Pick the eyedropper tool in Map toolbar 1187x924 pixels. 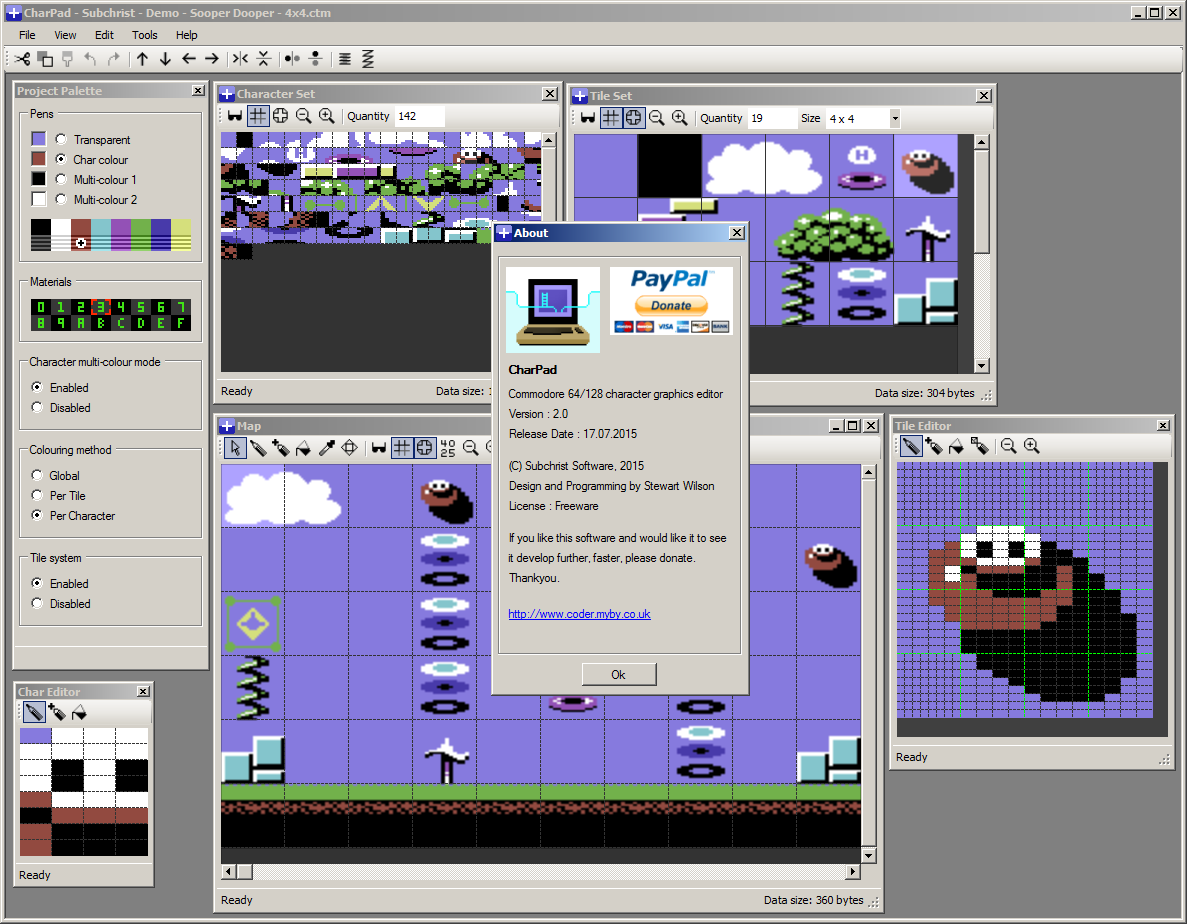pyautogui.click(x=326, y=448)
